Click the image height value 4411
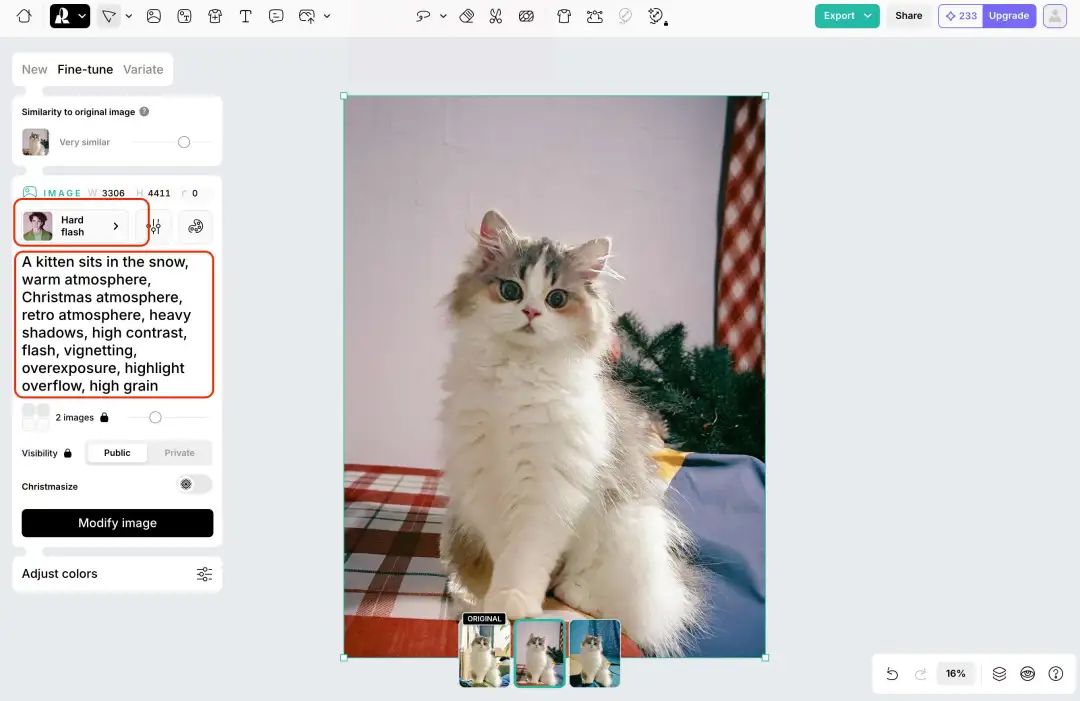The width and height of the screenshot is (1080, 701). pos(158,193)
